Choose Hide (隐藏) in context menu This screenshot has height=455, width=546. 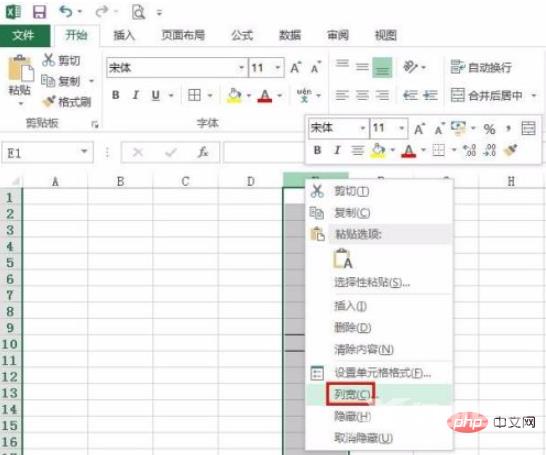coord(379,416)
